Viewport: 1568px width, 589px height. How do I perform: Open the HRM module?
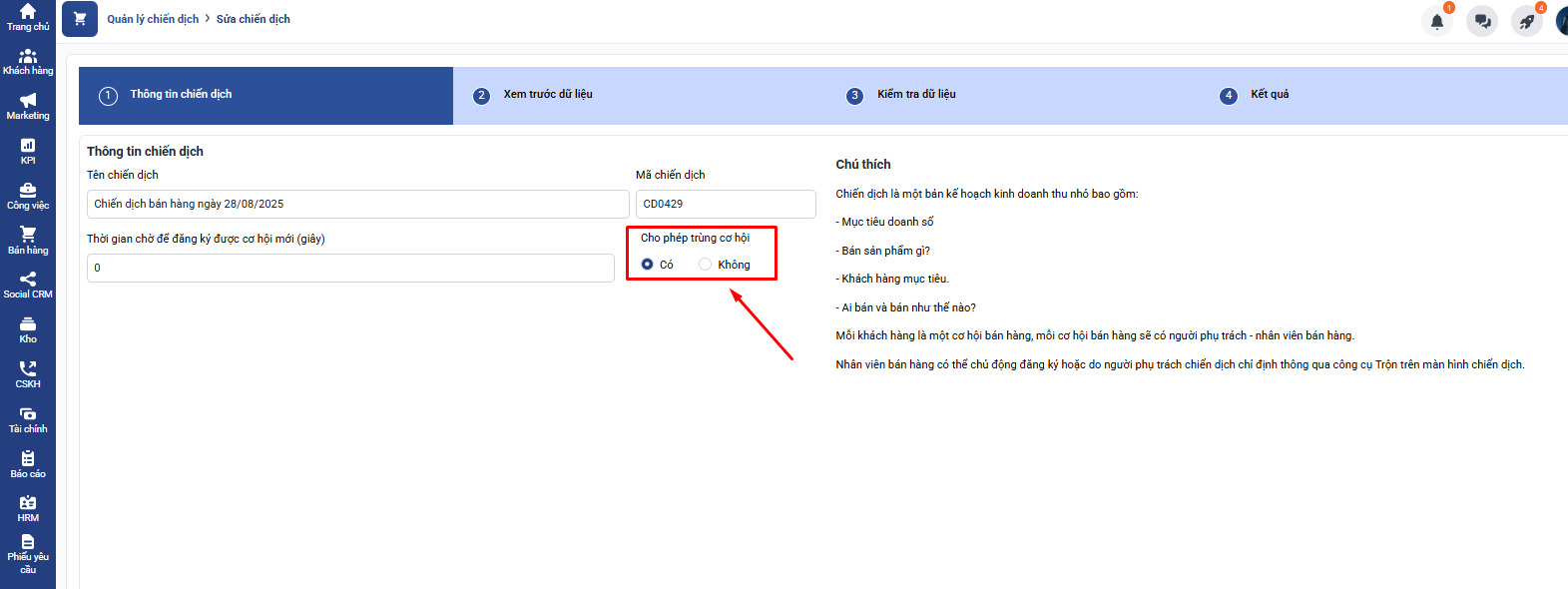pos(28,509)
